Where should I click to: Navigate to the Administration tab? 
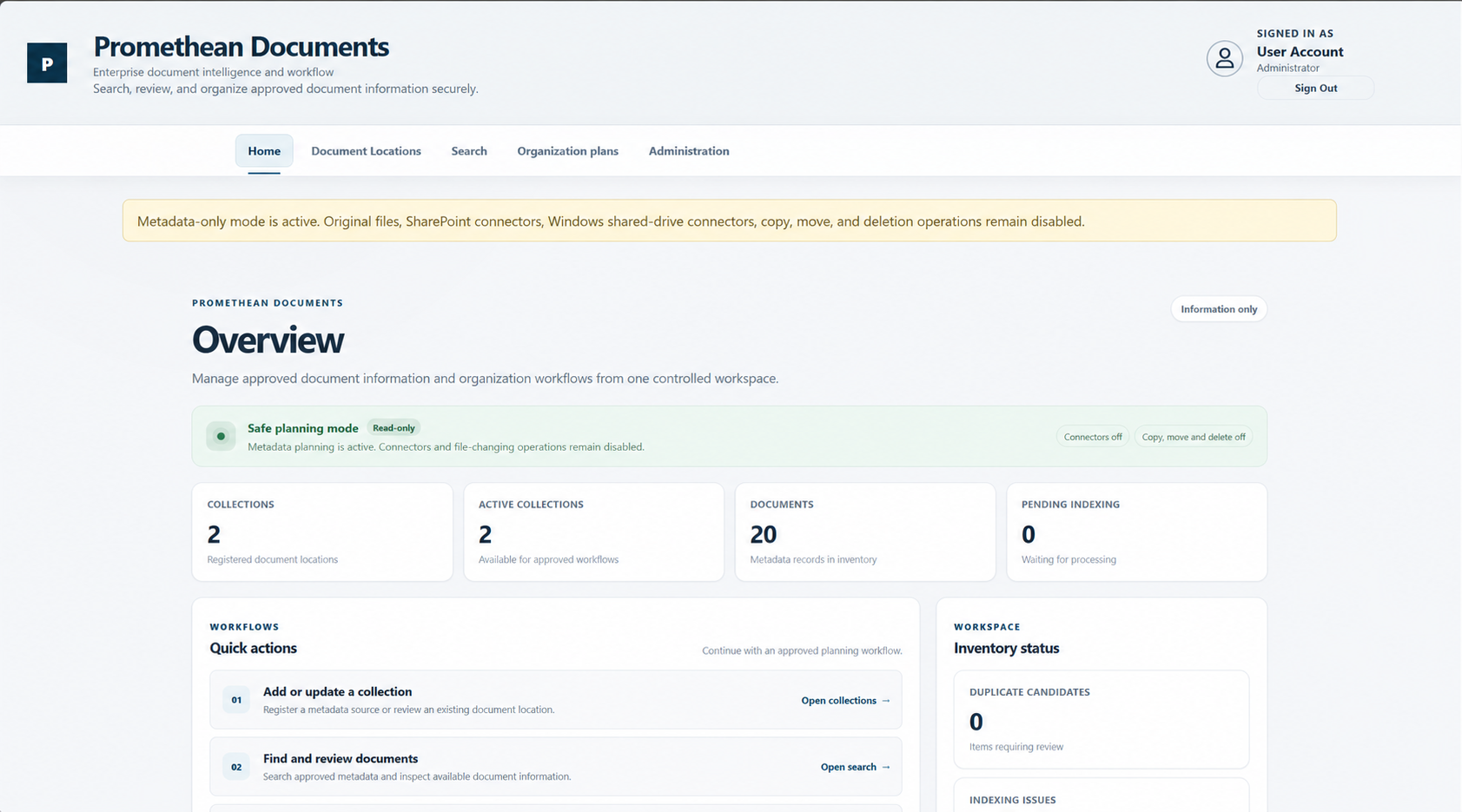pos(689,151)
